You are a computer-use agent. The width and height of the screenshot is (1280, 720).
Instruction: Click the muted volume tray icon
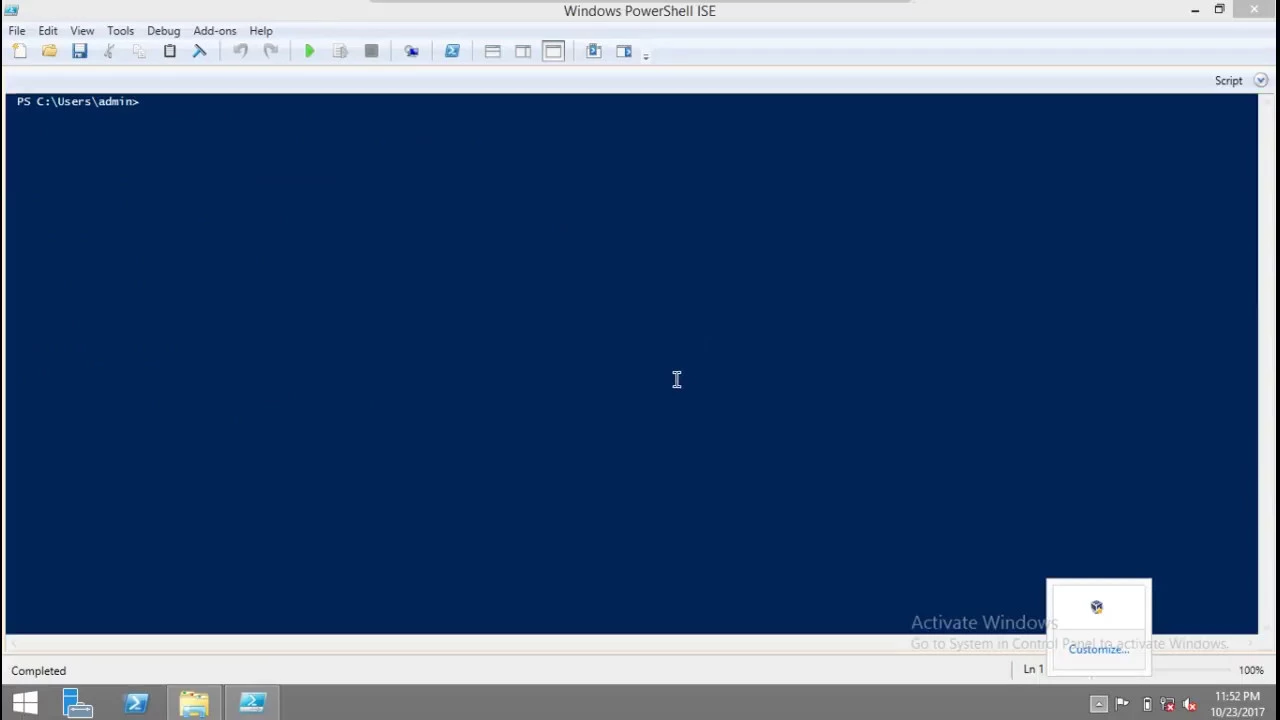tap(1189, 704)
